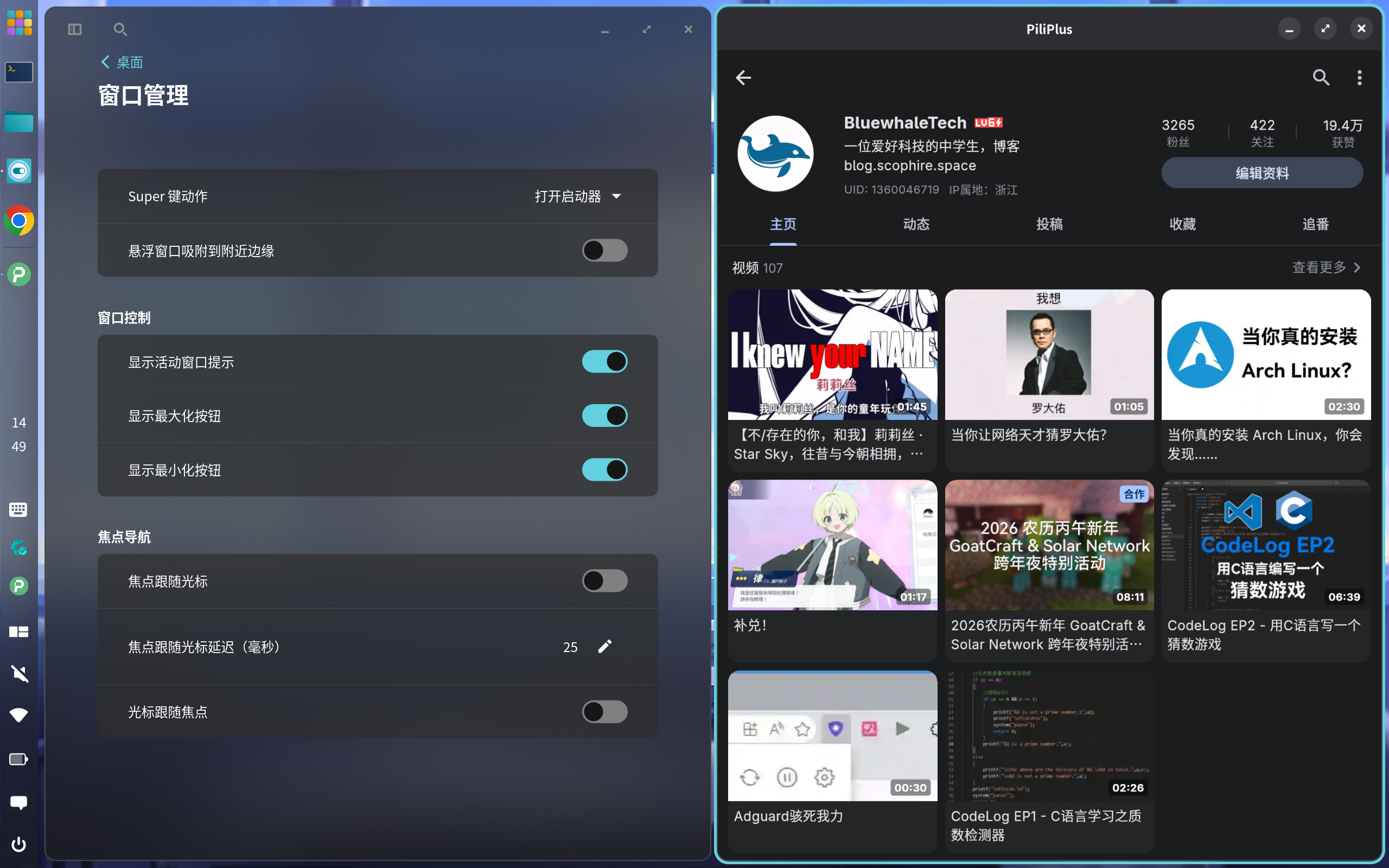The height and width of the screenshot is (868, 1389).
Task: View the 3265 粉丝 followers list
Action: 1178,132
